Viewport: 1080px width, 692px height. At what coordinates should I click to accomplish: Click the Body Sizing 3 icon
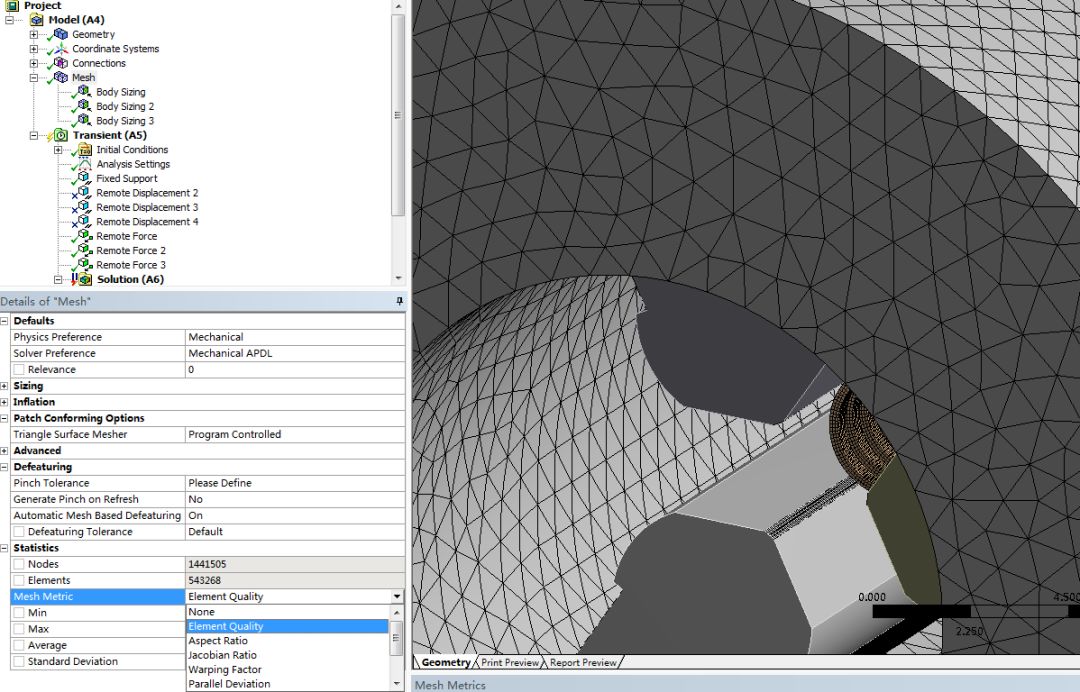tap(84, 120)
